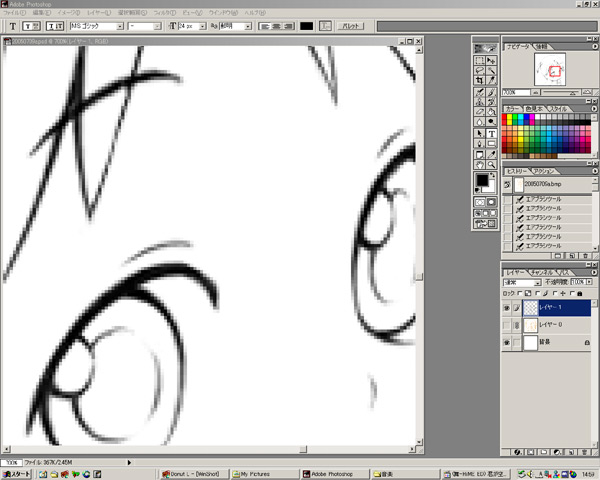Select the Type tool in the toolbox

pyautogui.click(x=492, y=133)
